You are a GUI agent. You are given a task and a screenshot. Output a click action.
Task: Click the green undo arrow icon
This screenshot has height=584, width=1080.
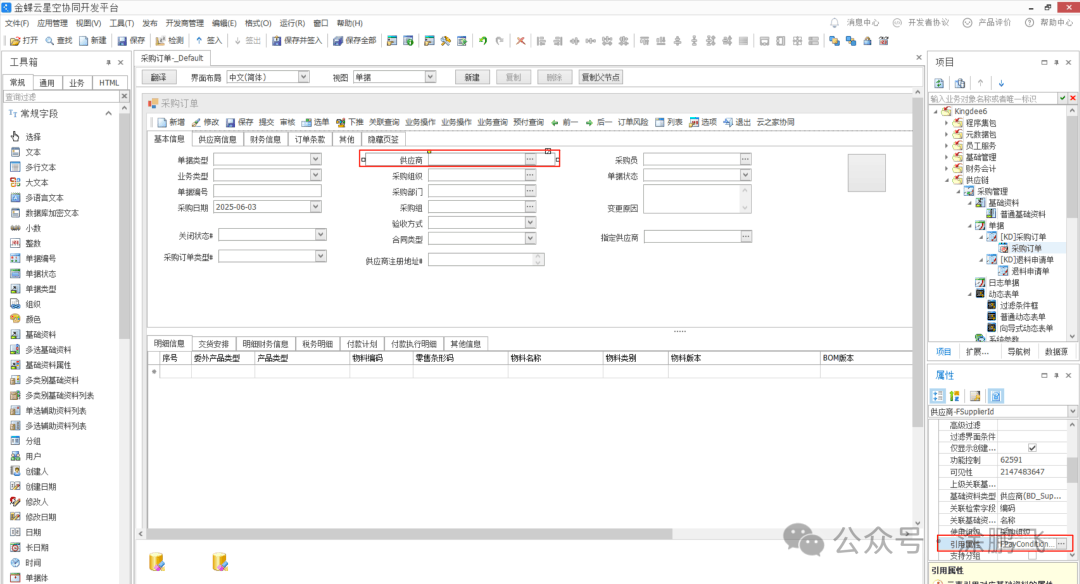click(483, 41)
